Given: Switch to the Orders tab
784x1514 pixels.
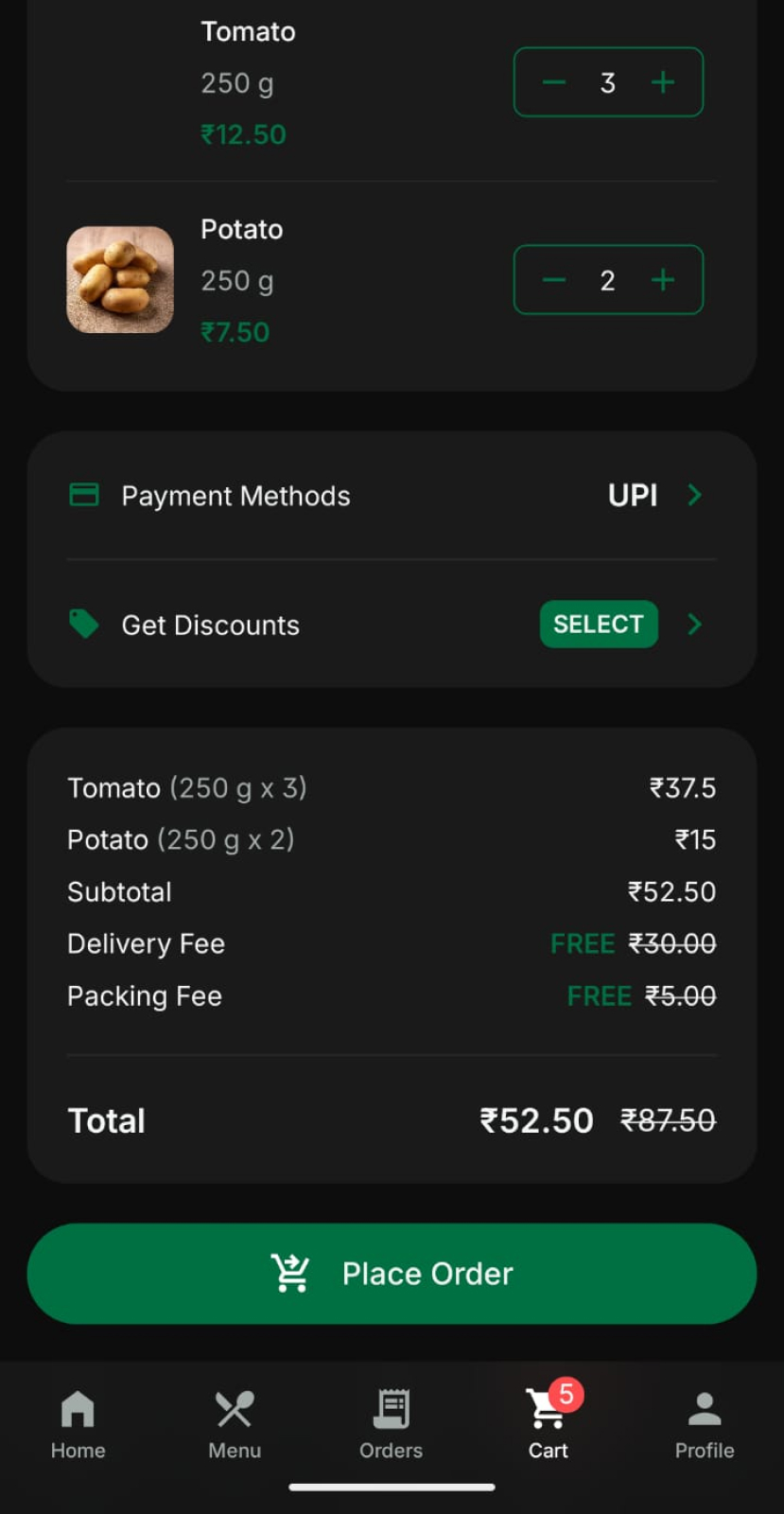Looking at the screenshot, I should pyautogui.click(x=392, y=1422).
